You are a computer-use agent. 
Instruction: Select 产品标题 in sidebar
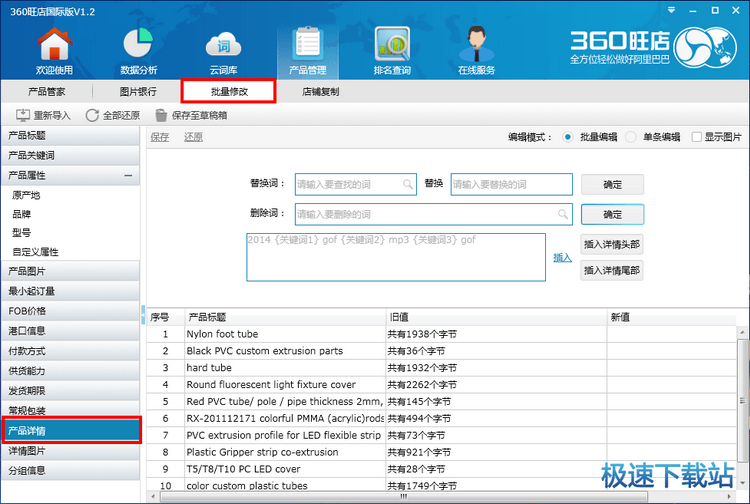[x=71, y=136]
